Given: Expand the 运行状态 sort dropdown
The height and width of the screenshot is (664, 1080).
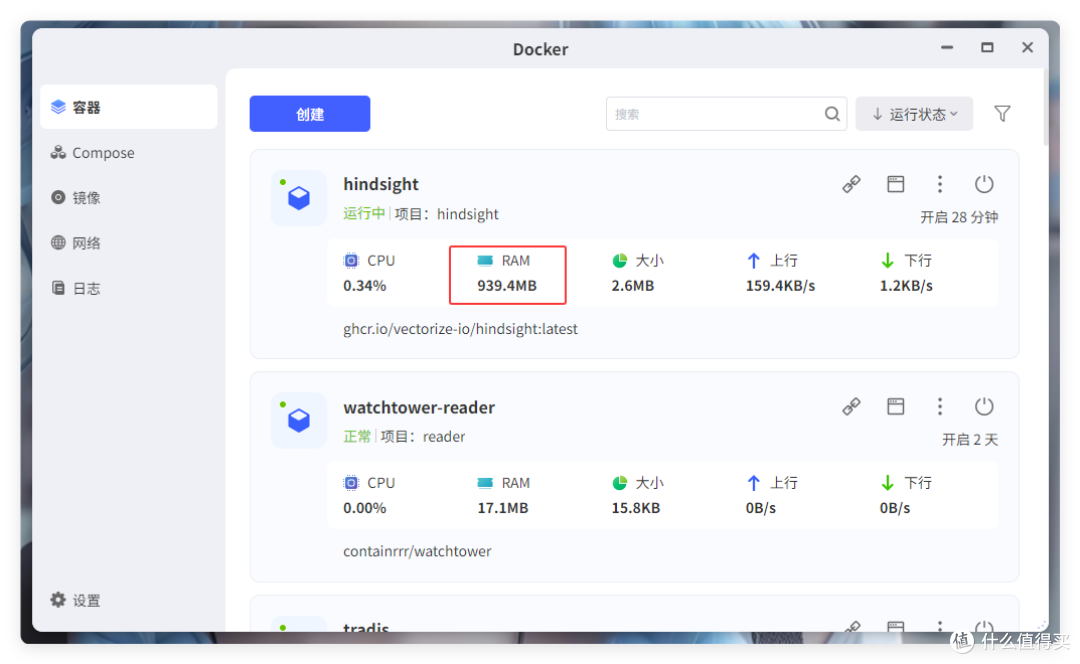Looking at the screenshot, I should tap(914, 114).
